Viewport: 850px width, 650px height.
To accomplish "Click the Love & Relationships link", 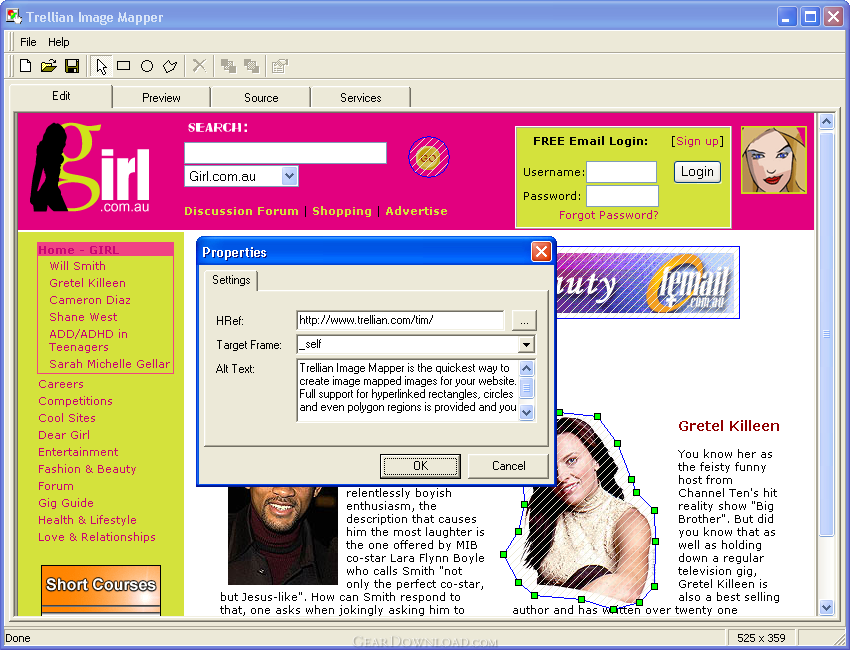I will pyautogui.click(x=96, y=537).
